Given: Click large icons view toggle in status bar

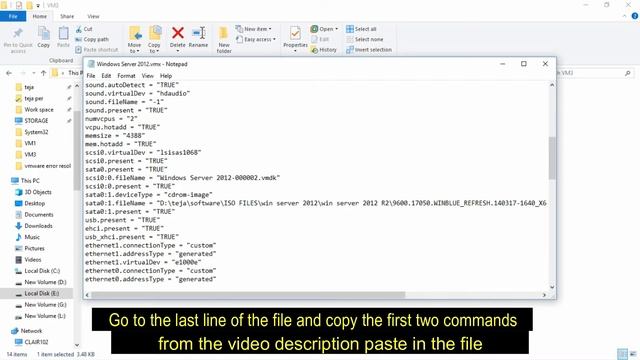Looking at the screenshot, I should [633, 354].
